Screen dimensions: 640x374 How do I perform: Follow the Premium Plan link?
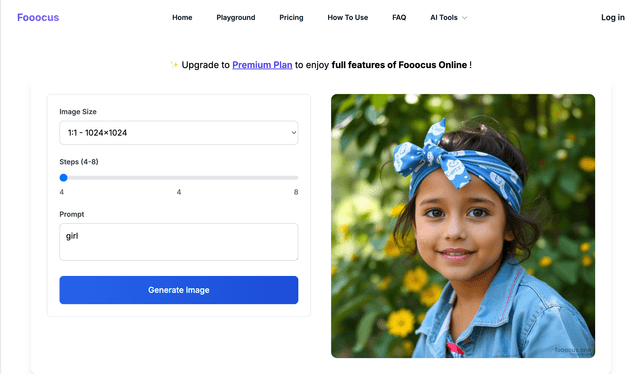click(262, 65)
